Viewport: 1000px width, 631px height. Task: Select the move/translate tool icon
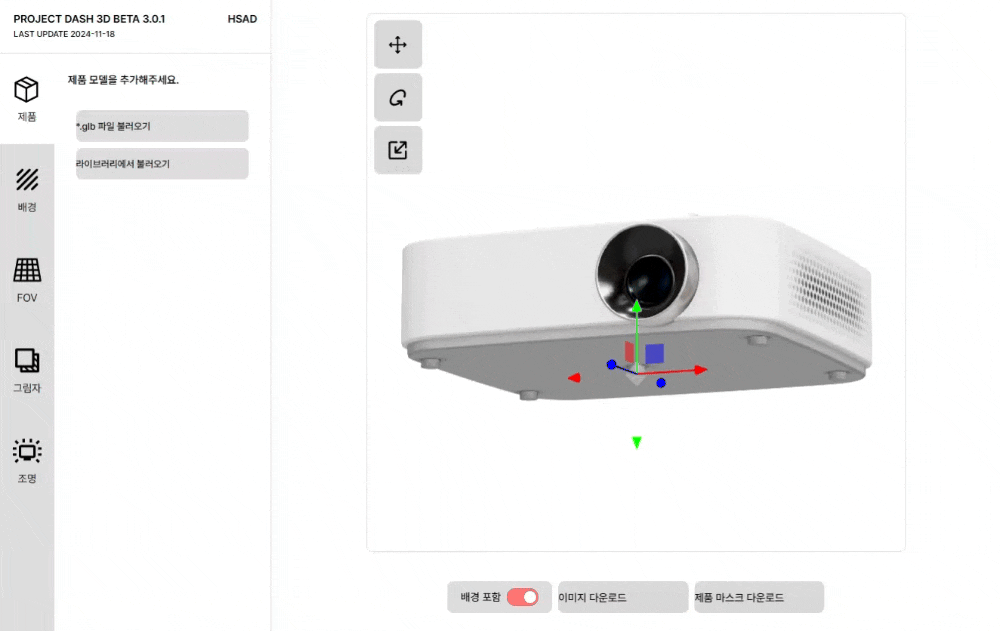point(397,45)
